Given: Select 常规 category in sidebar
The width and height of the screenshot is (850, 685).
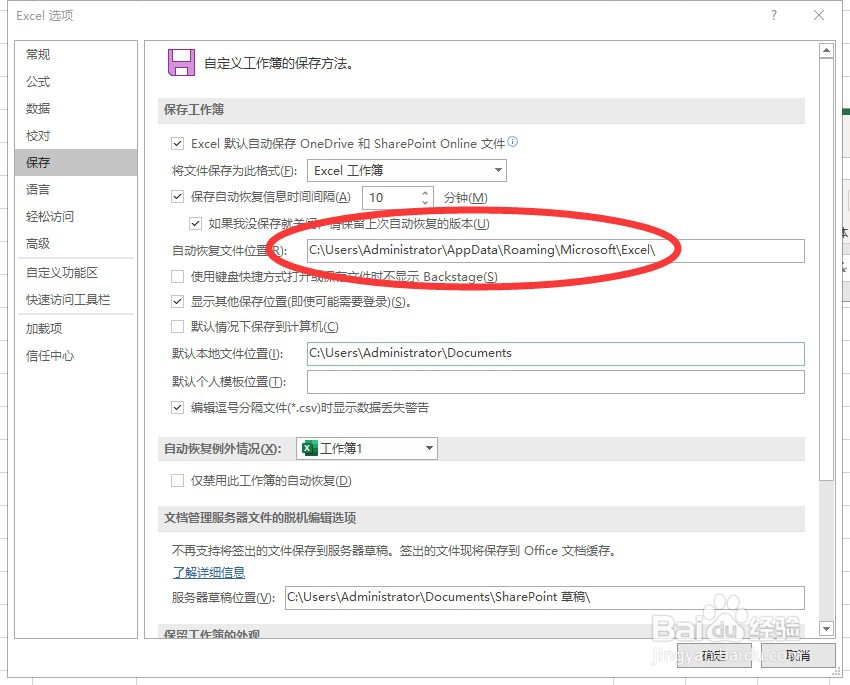Looking at the screenshot, I should point(76,54).
